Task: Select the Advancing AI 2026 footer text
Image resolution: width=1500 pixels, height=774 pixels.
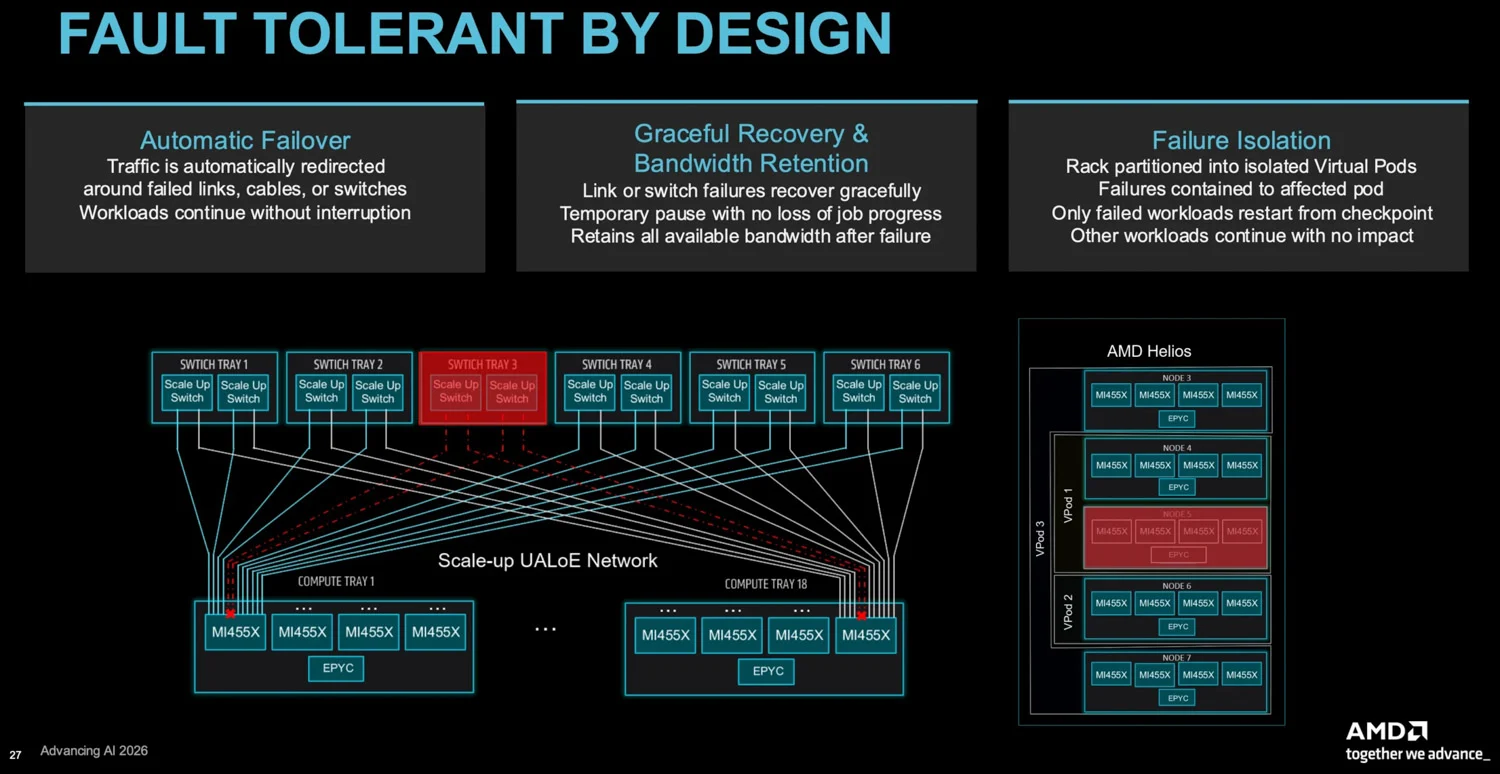Action: (x=94, y=751)
